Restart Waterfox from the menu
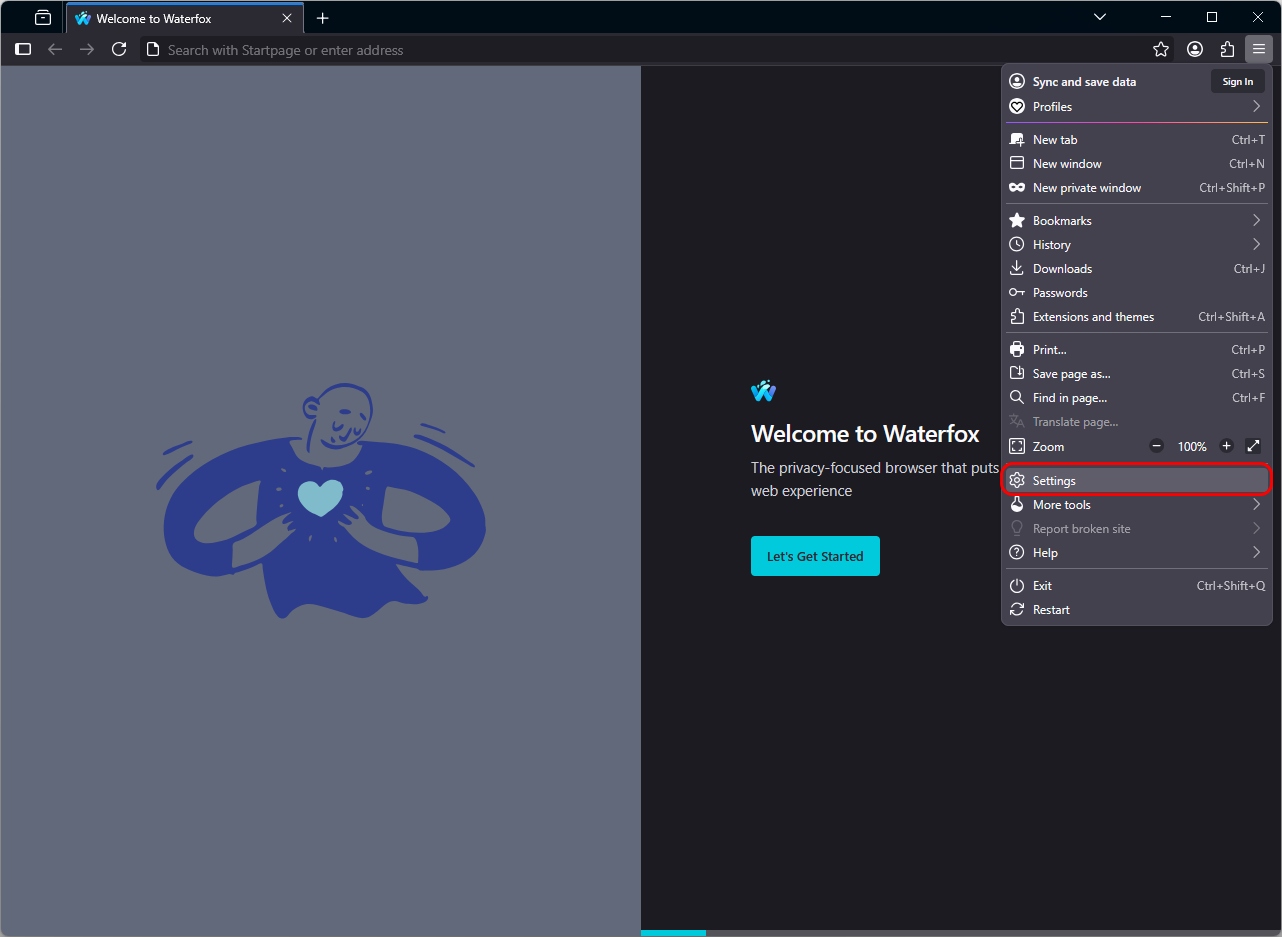This screenshot has height=937, width=1282. pos(1137,610)
